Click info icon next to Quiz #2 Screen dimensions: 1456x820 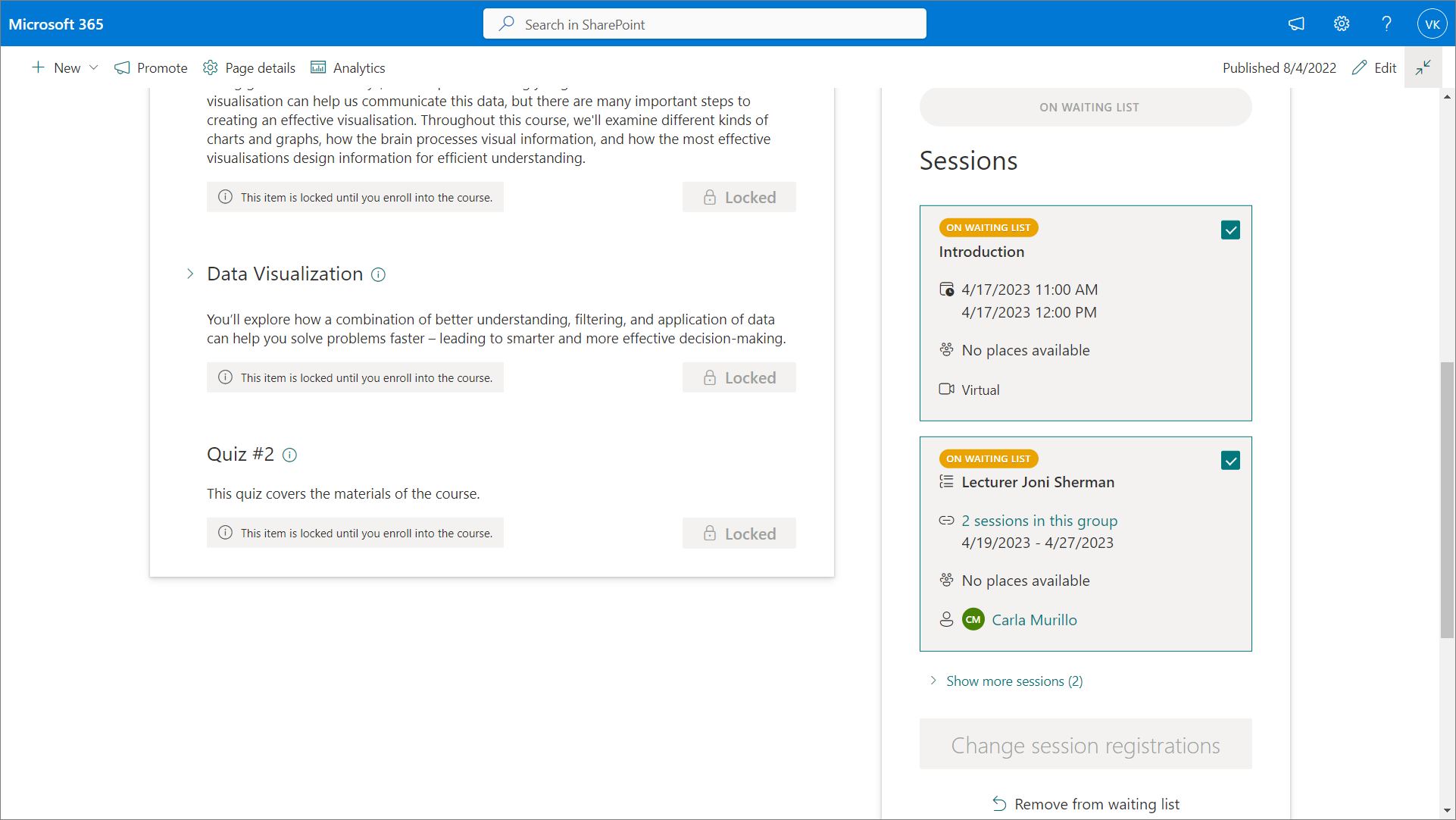[289, 455]
